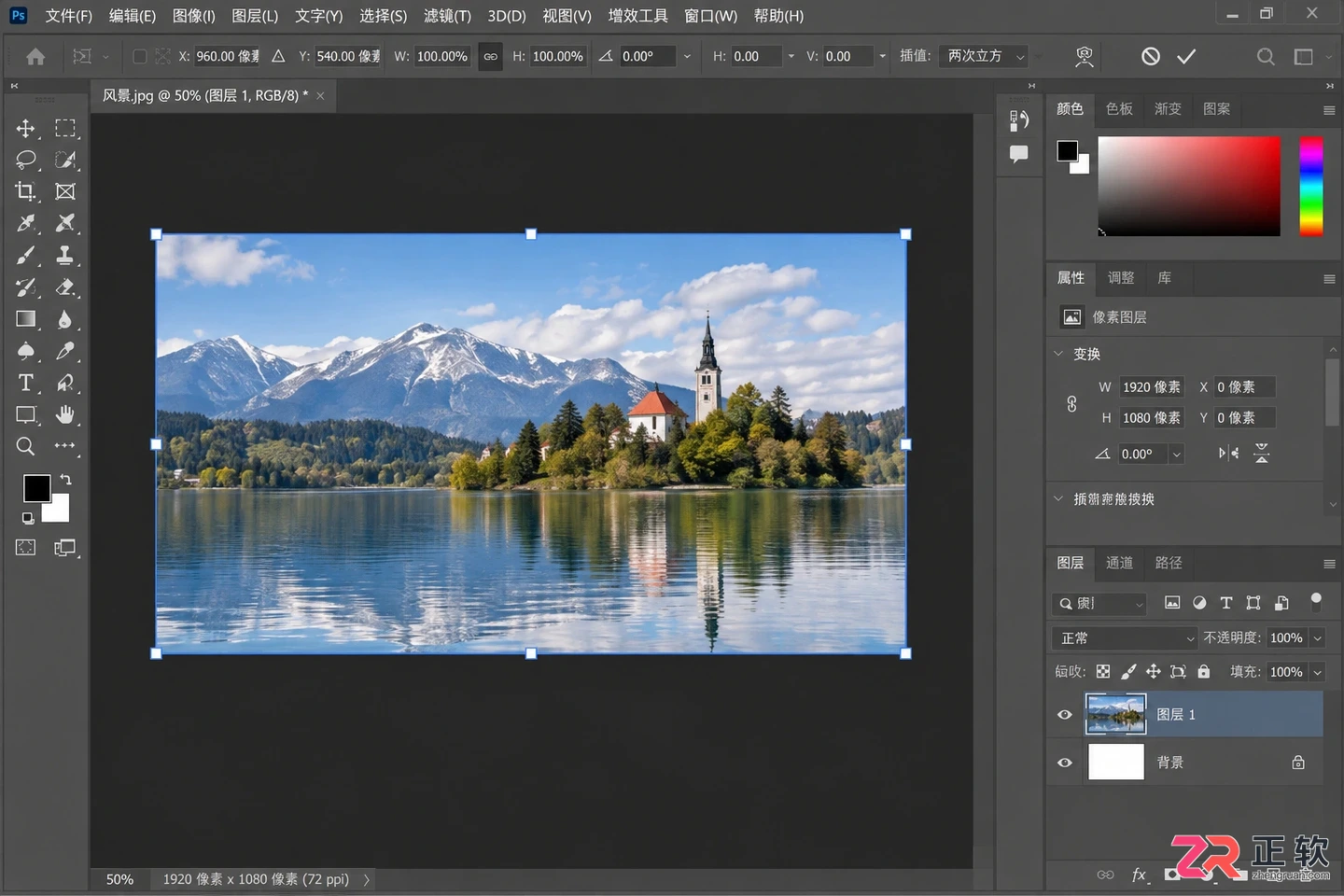Cancel the transform in options bar

(1151, 57)
